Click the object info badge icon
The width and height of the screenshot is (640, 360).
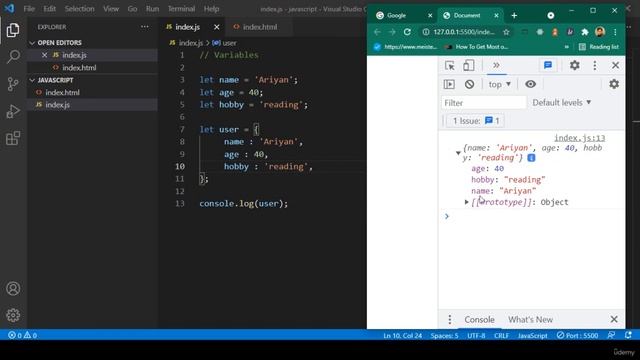[531, 158]
